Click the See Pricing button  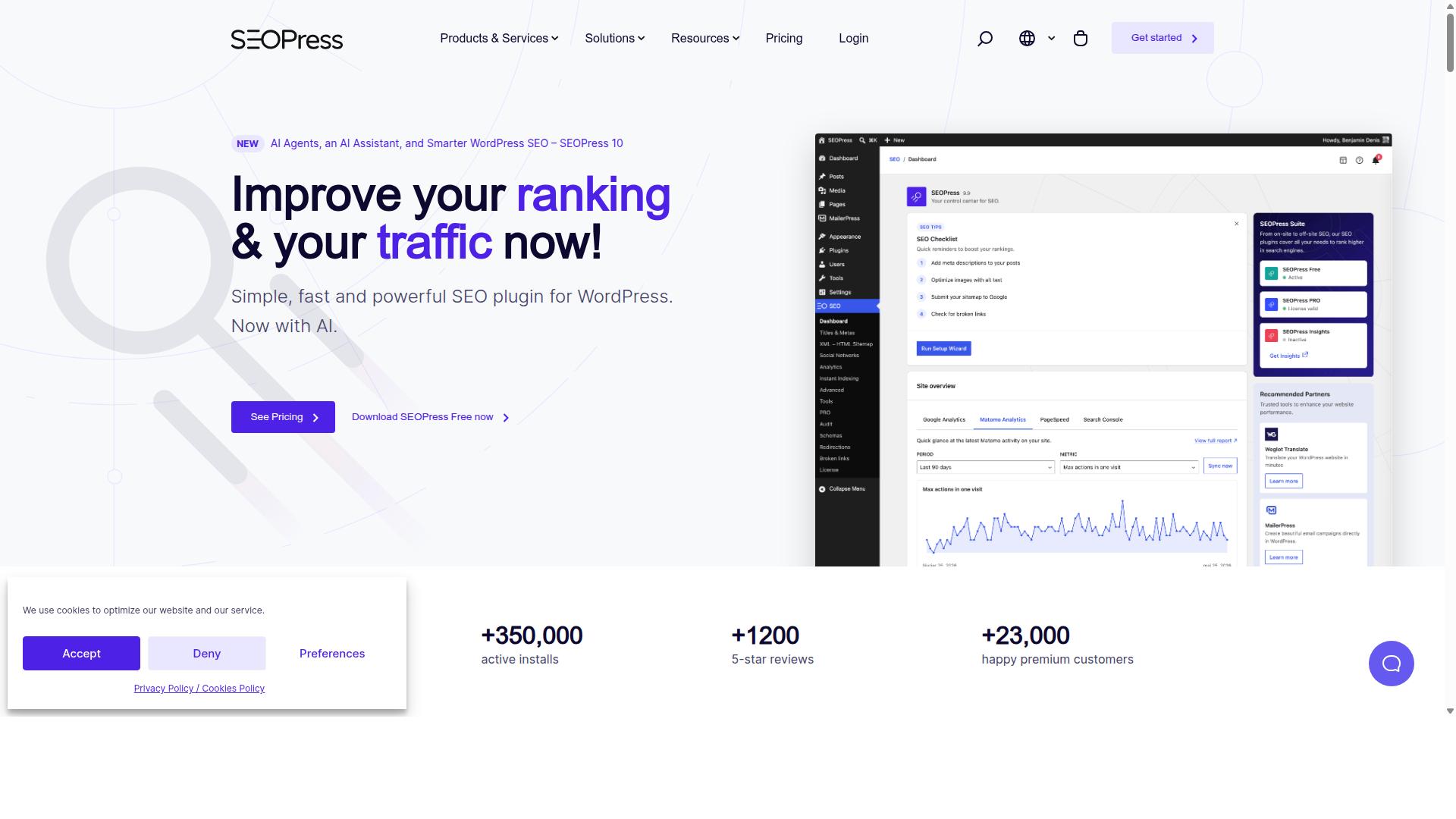283,417
